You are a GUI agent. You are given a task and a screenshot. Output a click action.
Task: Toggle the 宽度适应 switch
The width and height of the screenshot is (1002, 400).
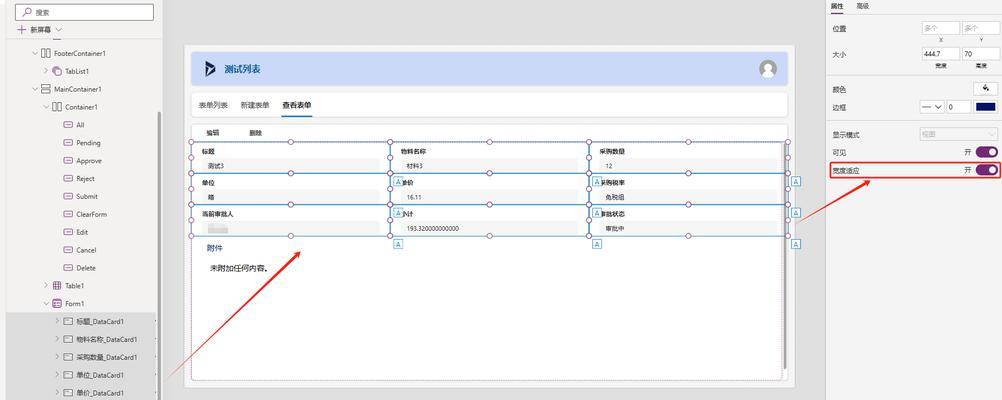(987, 170)
